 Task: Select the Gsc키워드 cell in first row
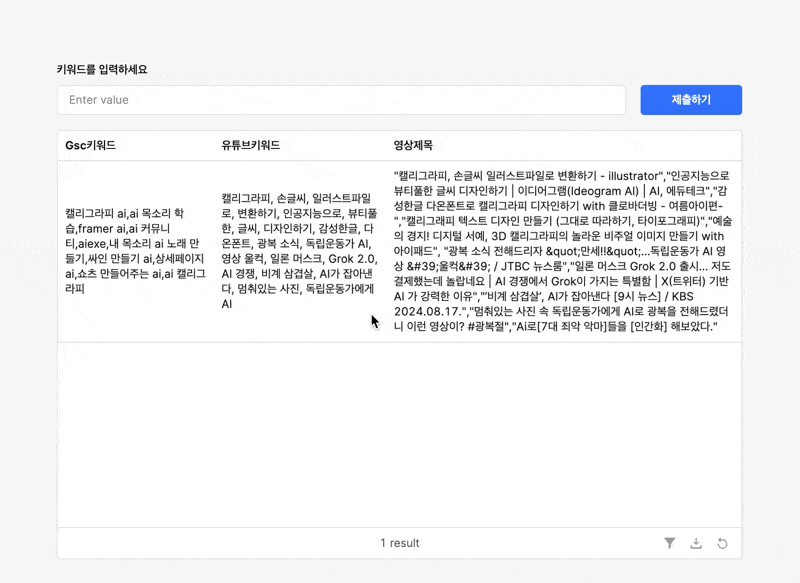[135, 250]
